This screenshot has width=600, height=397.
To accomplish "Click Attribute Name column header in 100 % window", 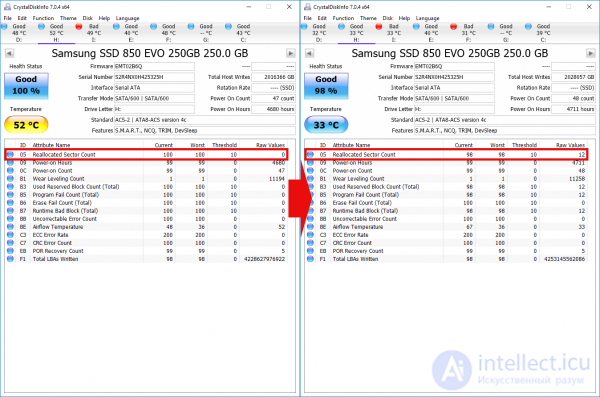I will pyautogui.click(x=51, y=145).
